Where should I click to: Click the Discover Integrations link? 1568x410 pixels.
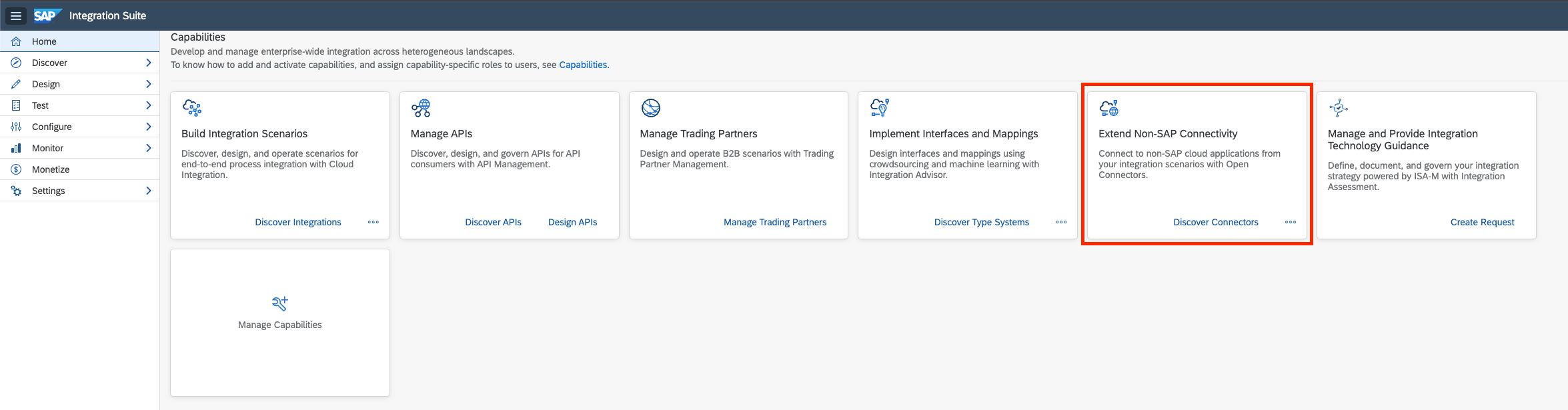tap(298, 222)
